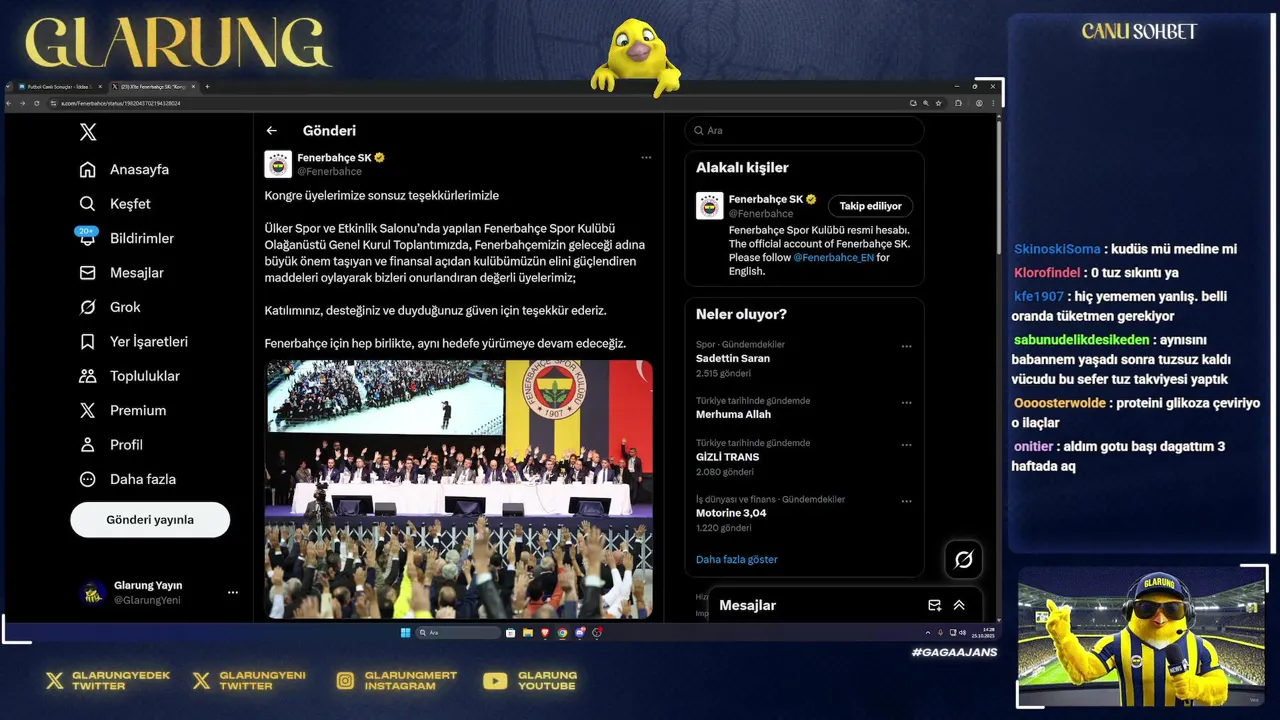Open the Keşfet search icon
The width and height of the screenshot is (1280, 720).
click(x=88, y=204)
